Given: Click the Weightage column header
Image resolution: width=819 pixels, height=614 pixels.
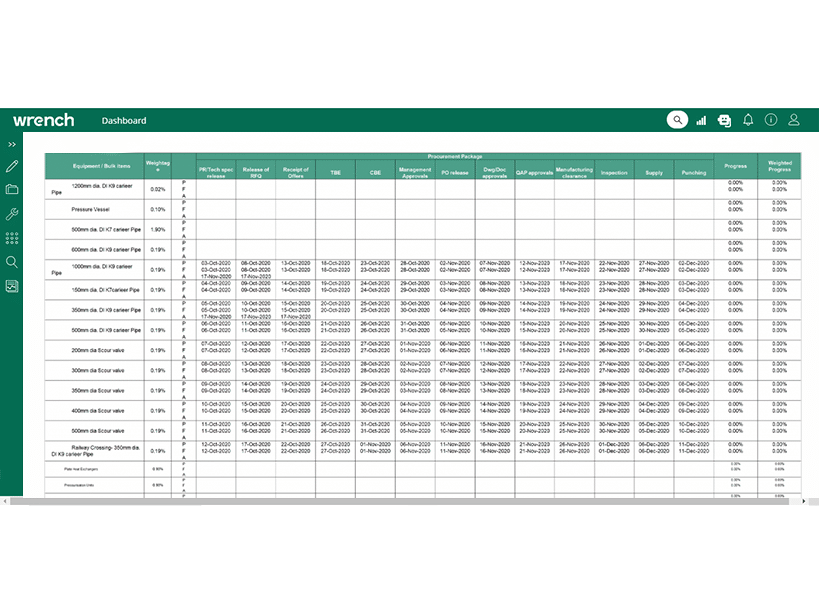Looking at the screenshot, I should tap(158, 166).
